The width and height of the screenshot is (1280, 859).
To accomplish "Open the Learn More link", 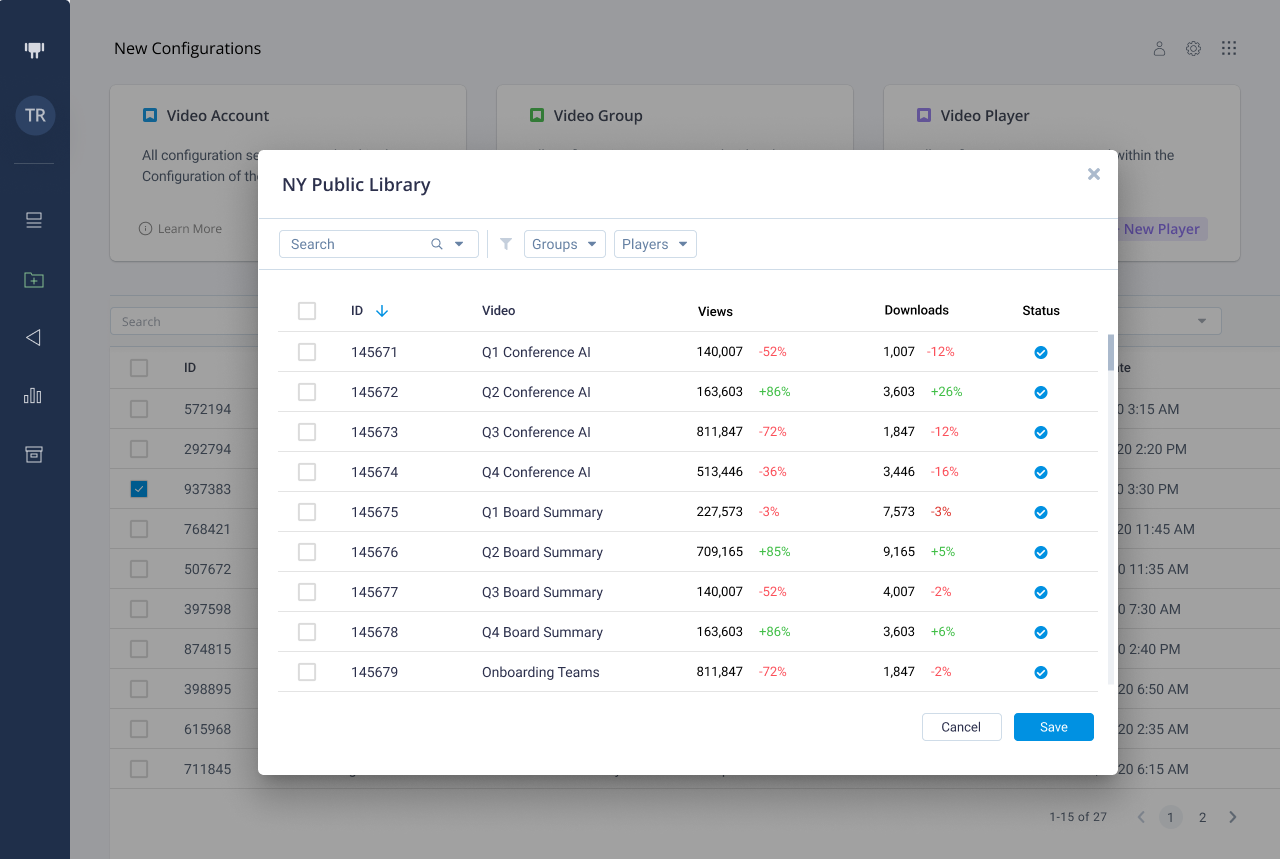I will click(180, 229).
